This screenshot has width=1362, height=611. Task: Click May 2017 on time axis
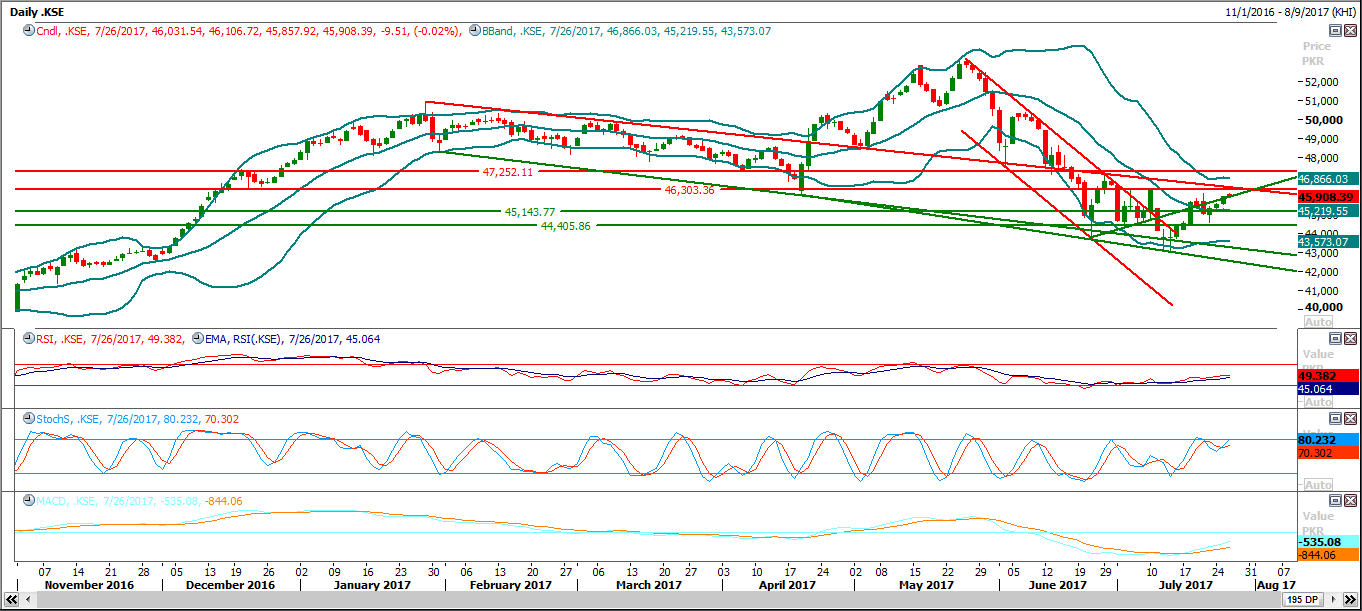coord(926,584)
